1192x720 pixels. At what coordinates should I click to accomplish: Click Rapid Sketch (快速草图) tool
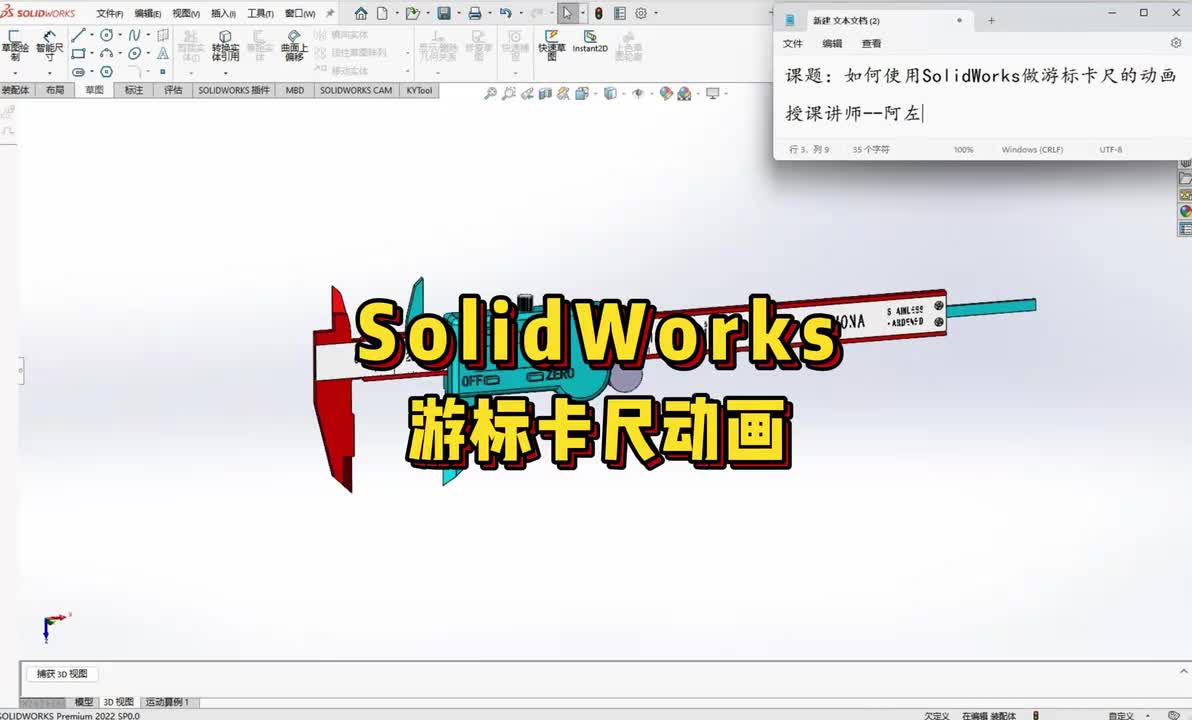[552, 45]
